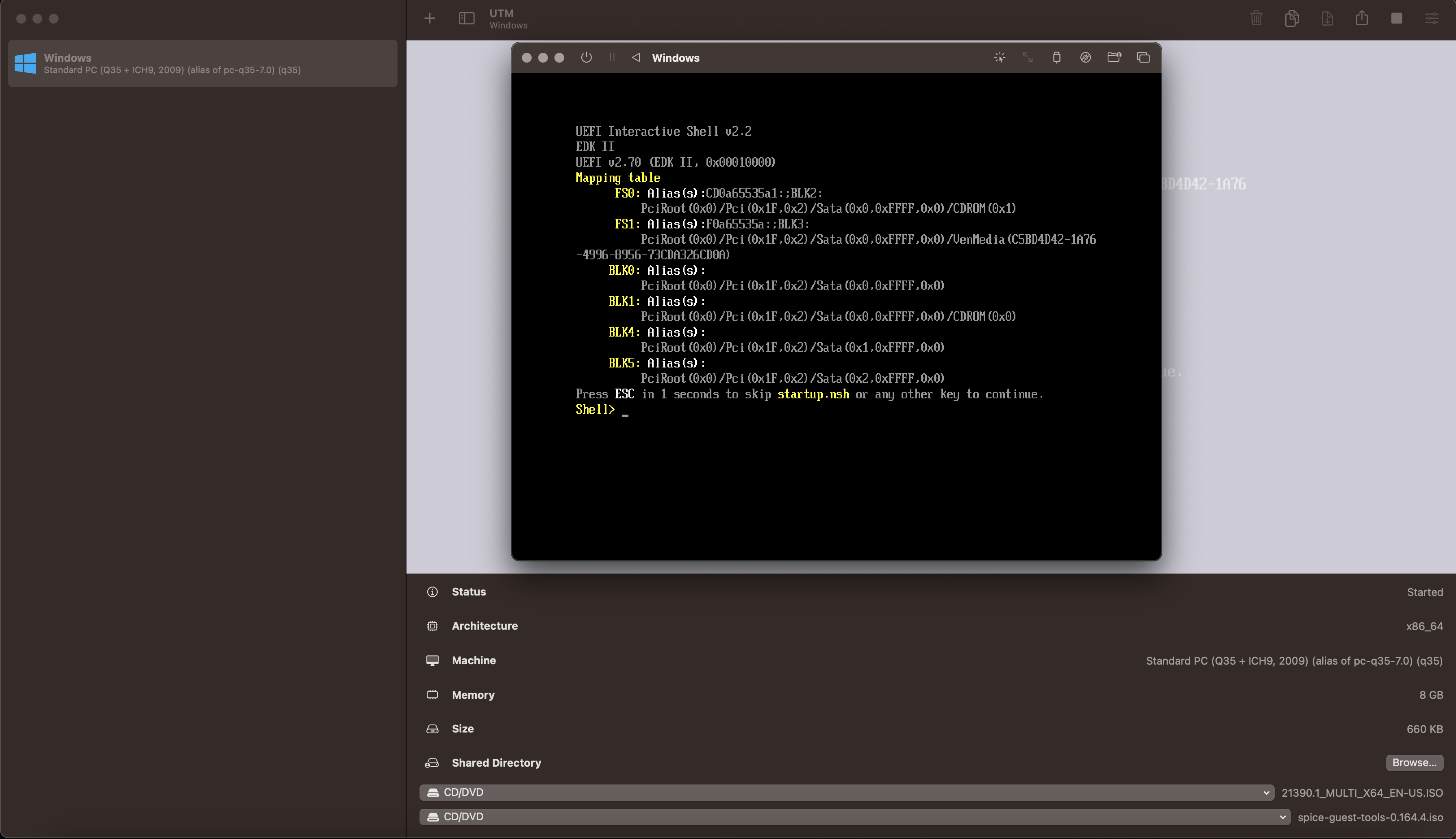Manage VM display windows
This screenshot has width=1456, height=839.
(1143, 58)
